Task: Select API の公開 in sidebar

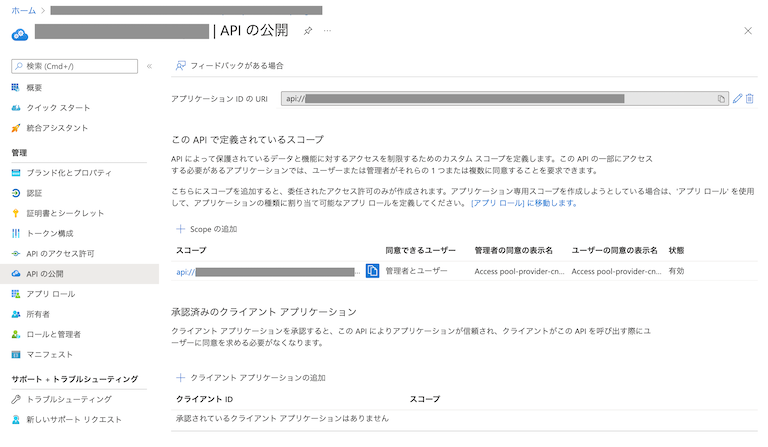Action: point(79,274)
